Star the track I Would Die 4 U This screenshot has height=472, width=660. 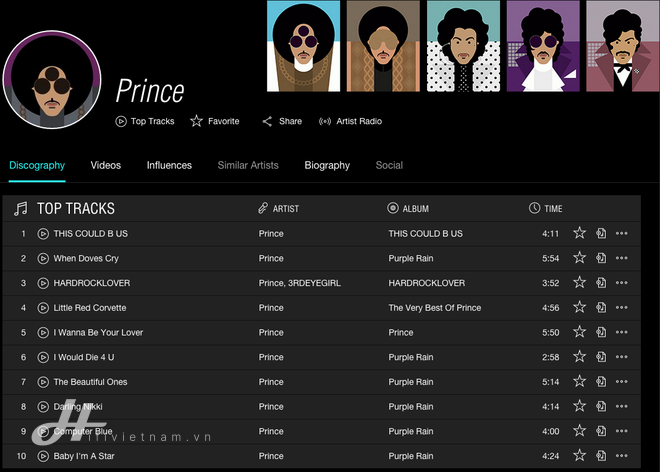click(x=580, y=357)
